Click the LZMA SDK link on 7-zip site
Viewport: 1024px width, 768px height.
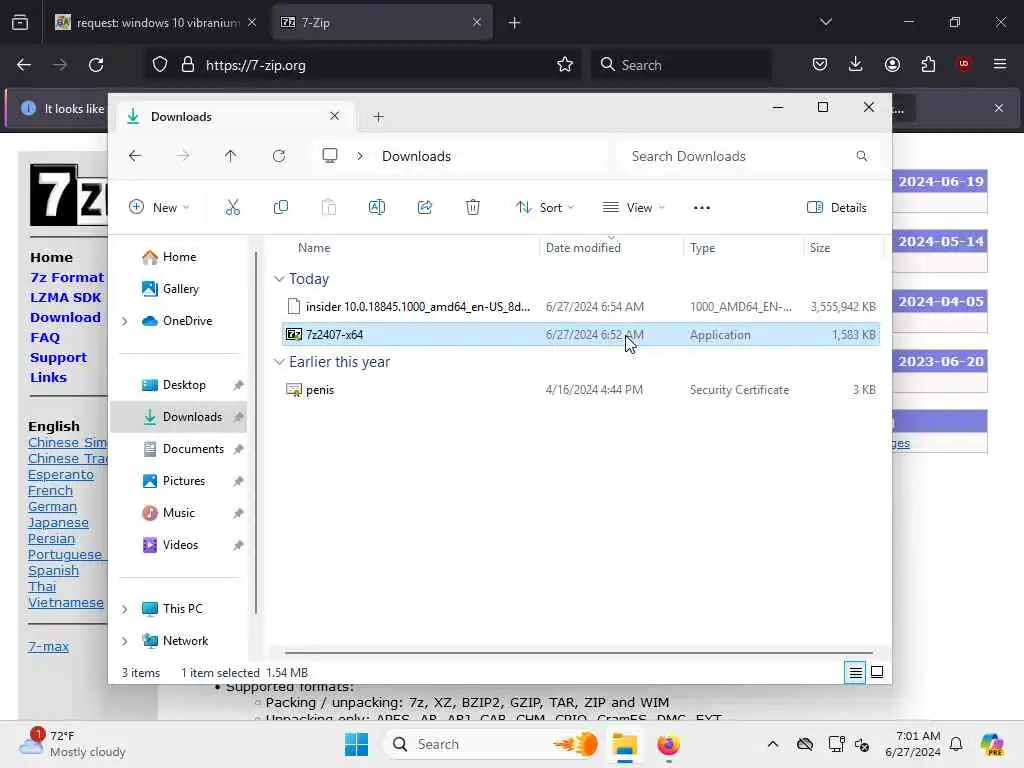click(65, 298)
